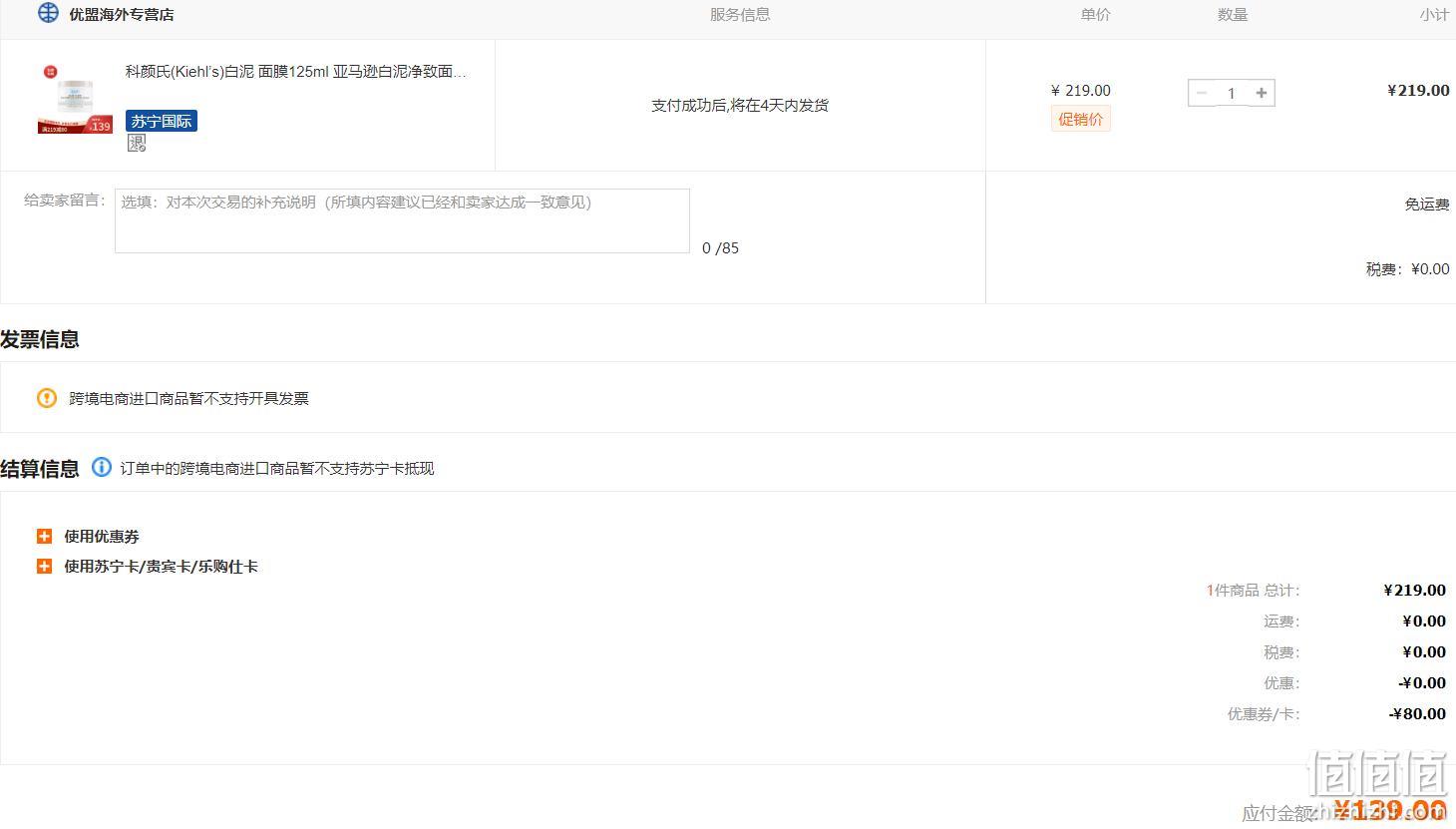Click the 发票信息 section heading
Image resolution: width=1456 pixels, height=829 pixels.
40,339
